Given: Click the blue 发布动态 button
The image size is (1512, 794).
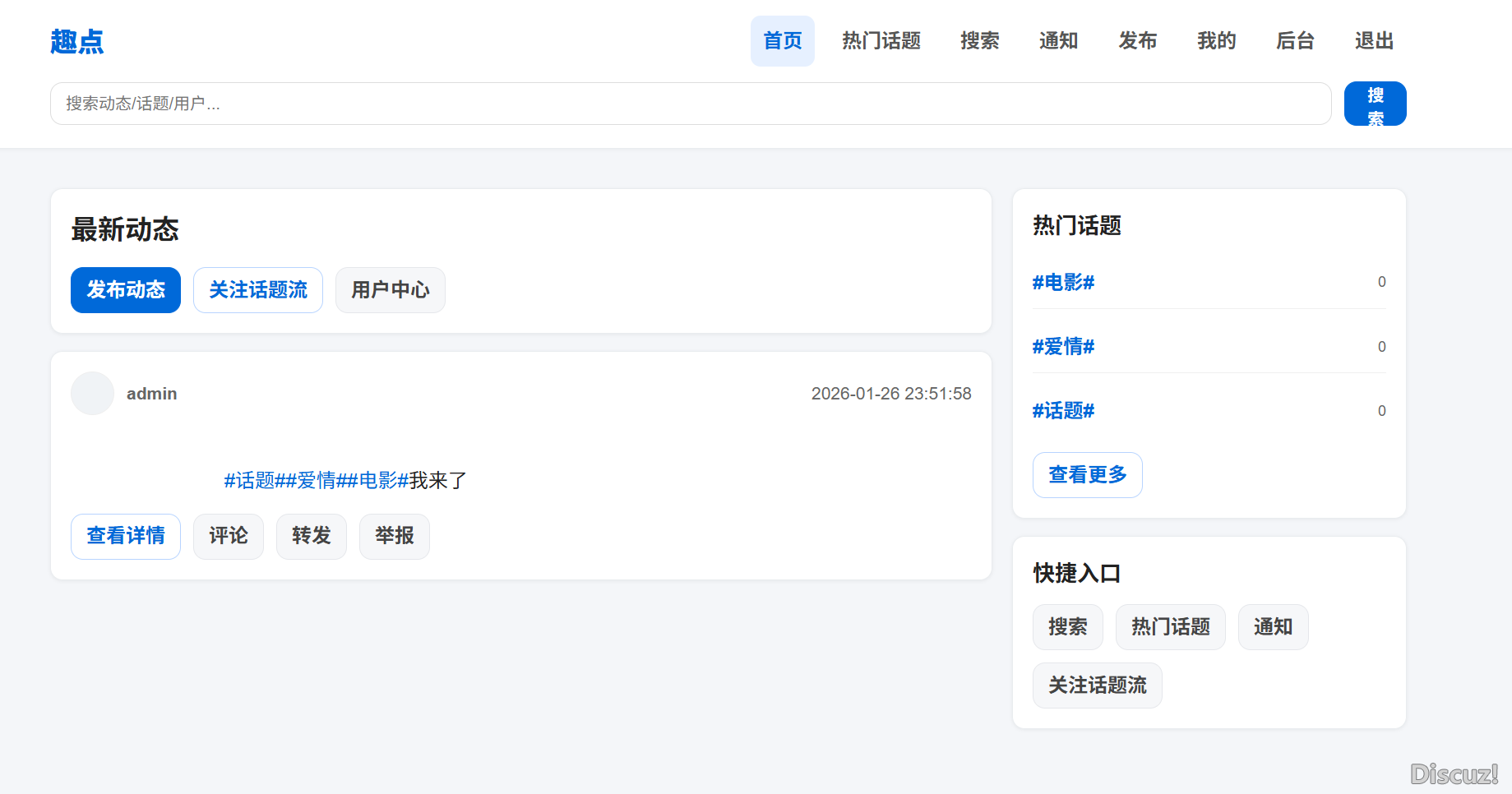Looking at the screenshot, I should pos(126,290).
